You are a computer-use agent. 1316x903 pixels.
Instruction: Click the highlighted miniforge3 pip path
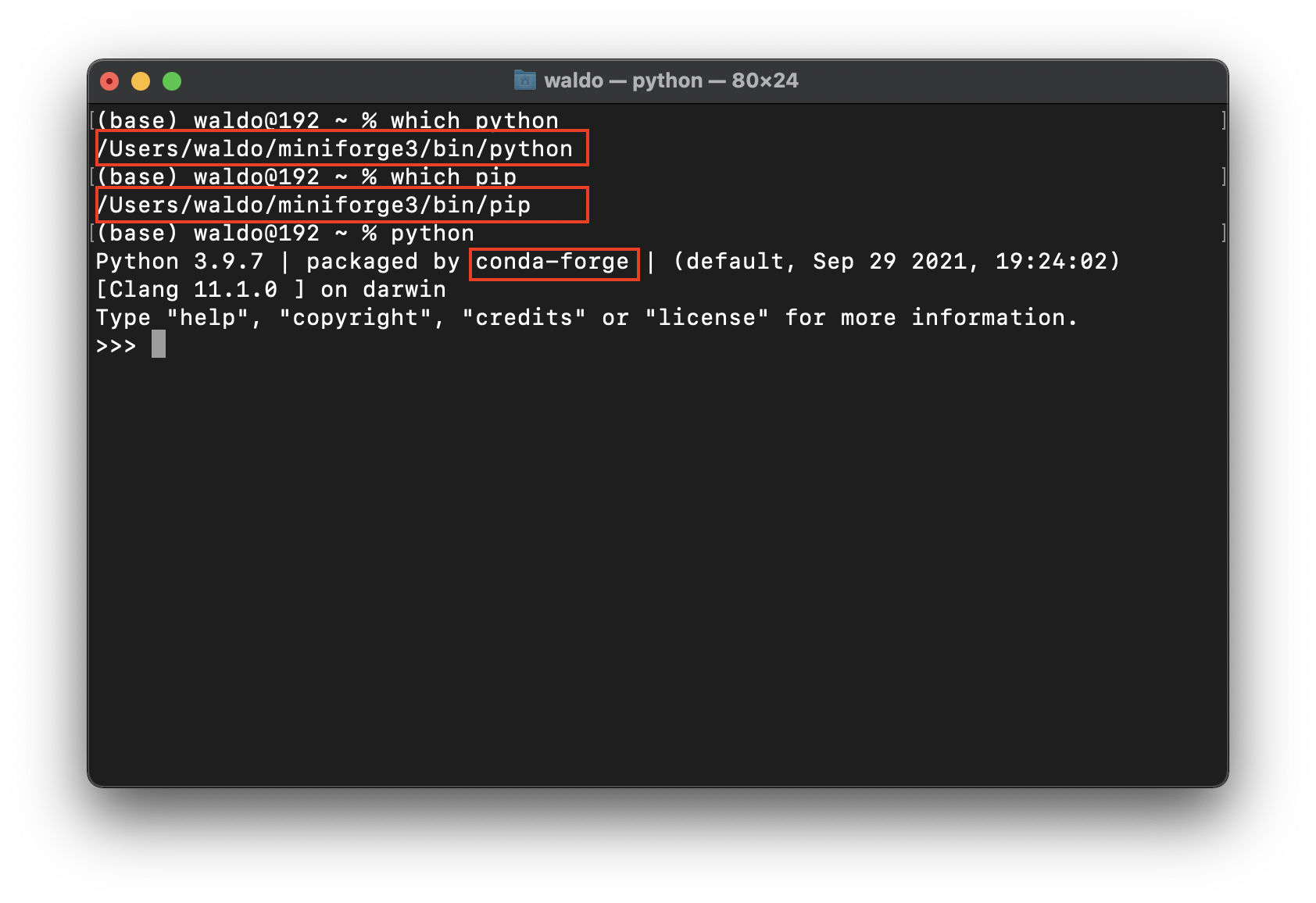click(314, 205)
